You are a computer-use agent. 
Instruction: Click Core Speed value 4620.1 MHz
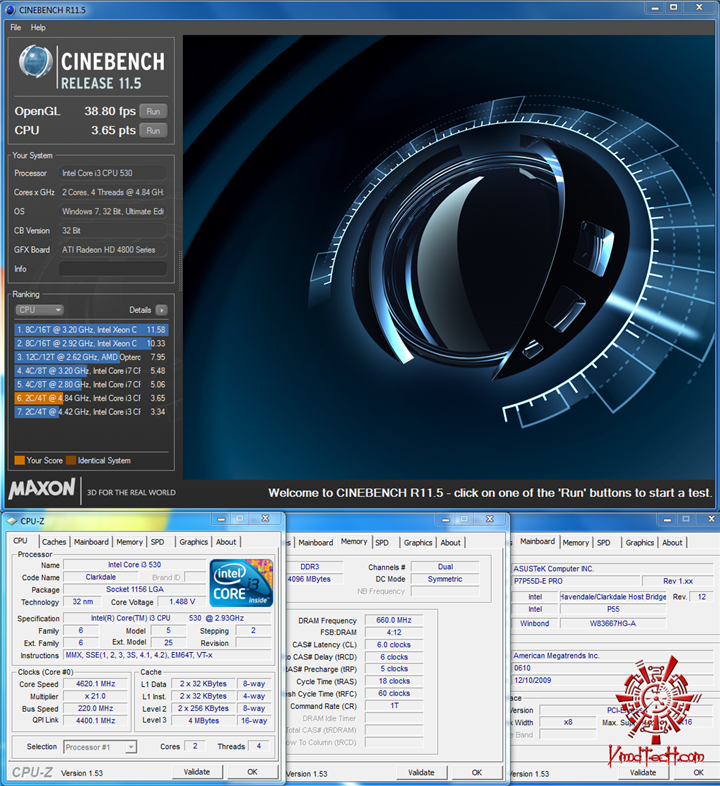tap(96, 684)
